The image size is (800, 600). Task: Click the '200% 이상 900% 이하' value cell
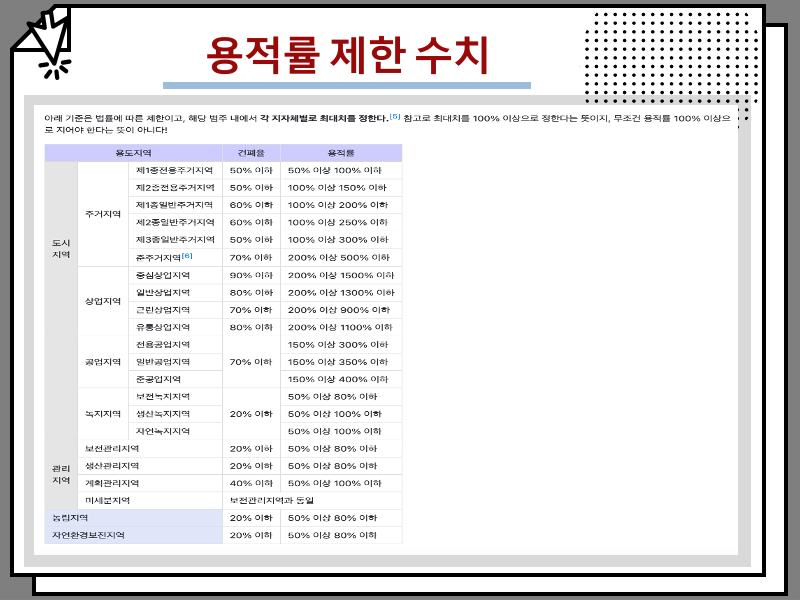coord(341,310)
